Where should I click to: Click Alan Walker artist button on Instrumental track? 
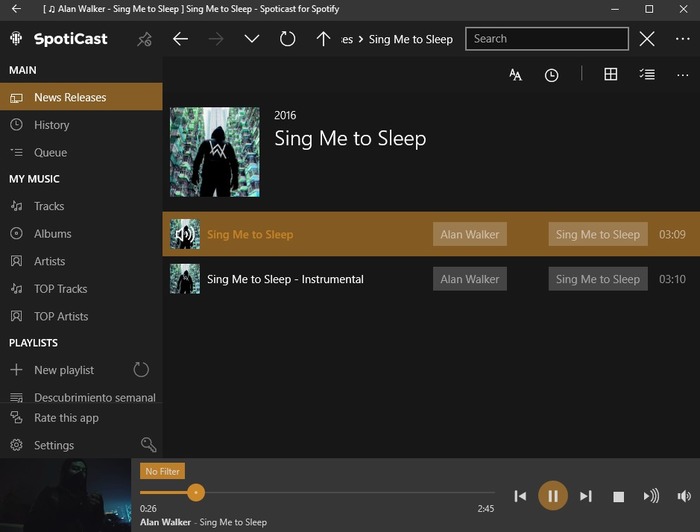click(x=470, y=279)
